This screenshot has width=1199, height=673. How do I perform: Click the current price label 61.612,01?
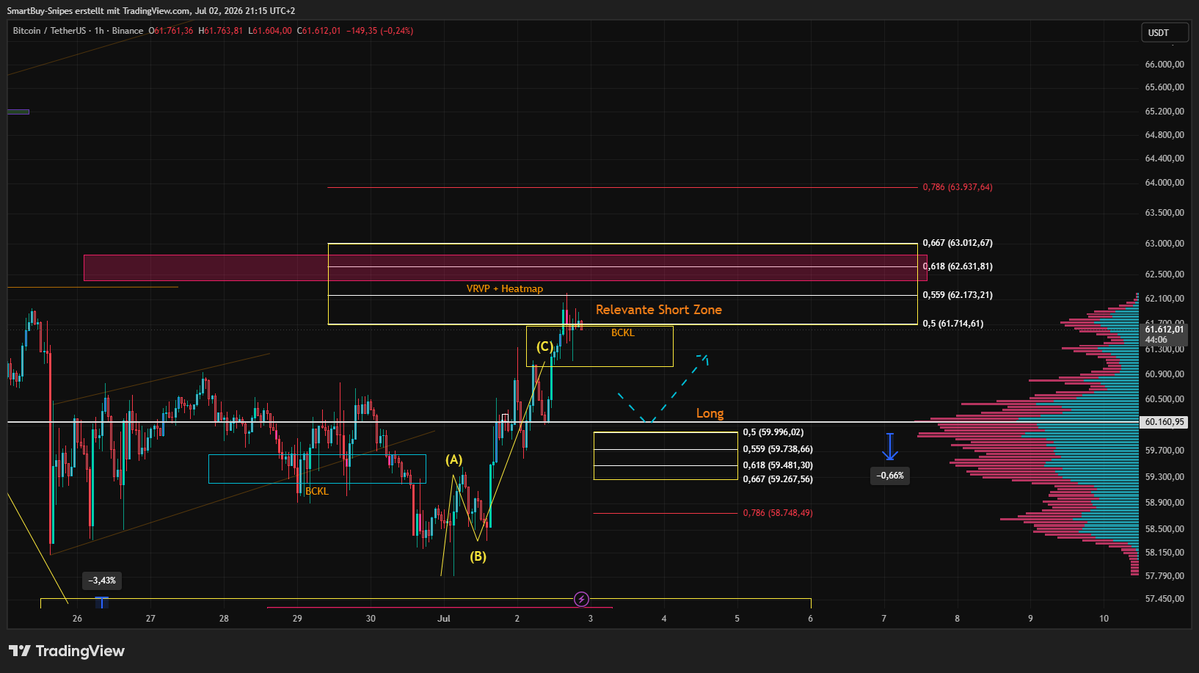pos(1165,330)
